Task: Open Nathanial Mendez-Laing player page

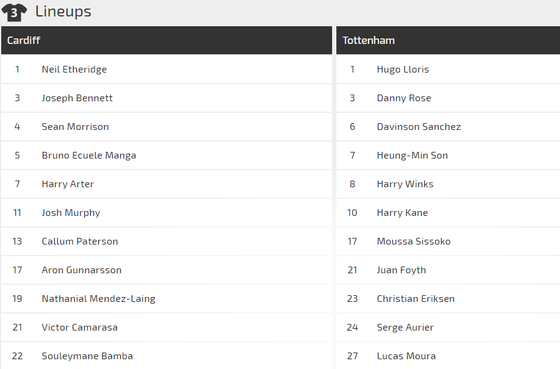Action: coord(99,299)
